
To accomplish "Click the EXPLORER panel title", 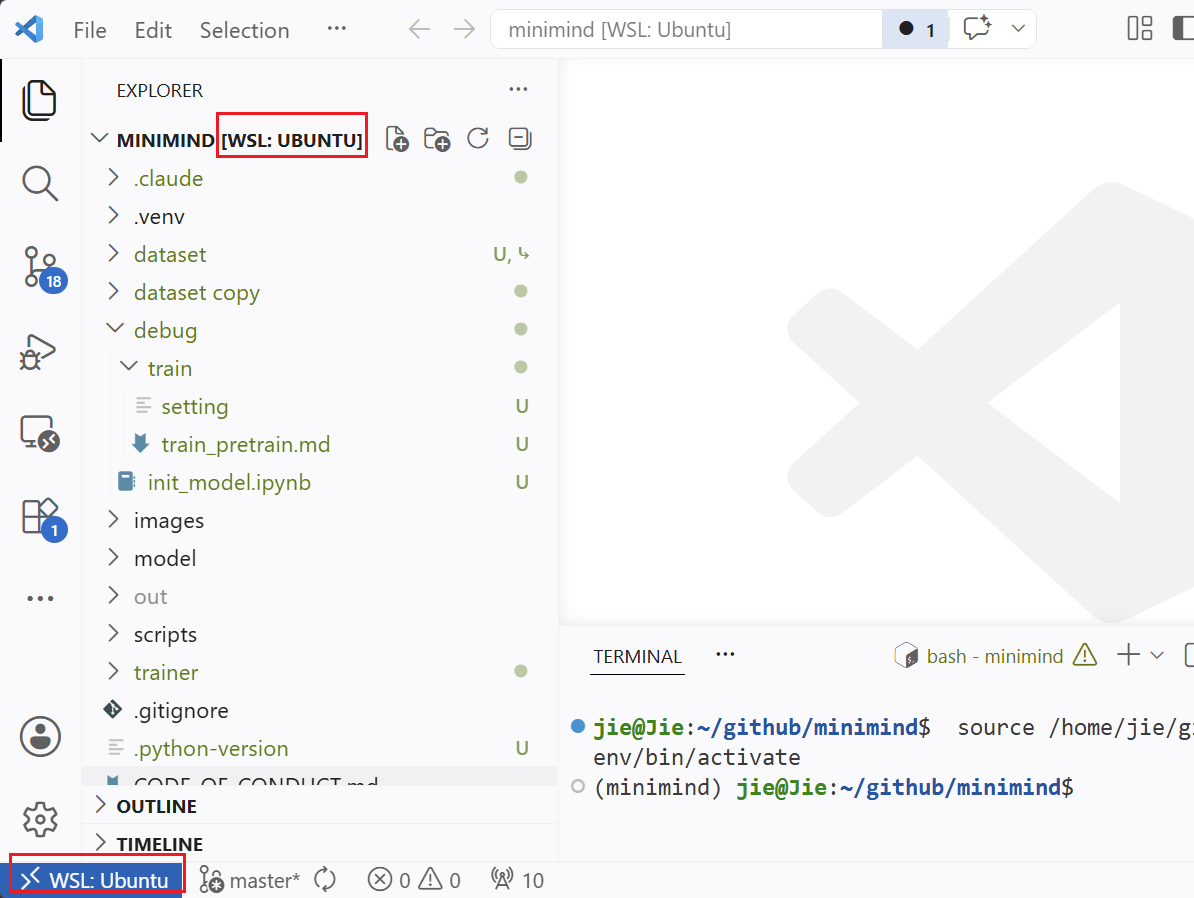I will [x=160, y=90].
